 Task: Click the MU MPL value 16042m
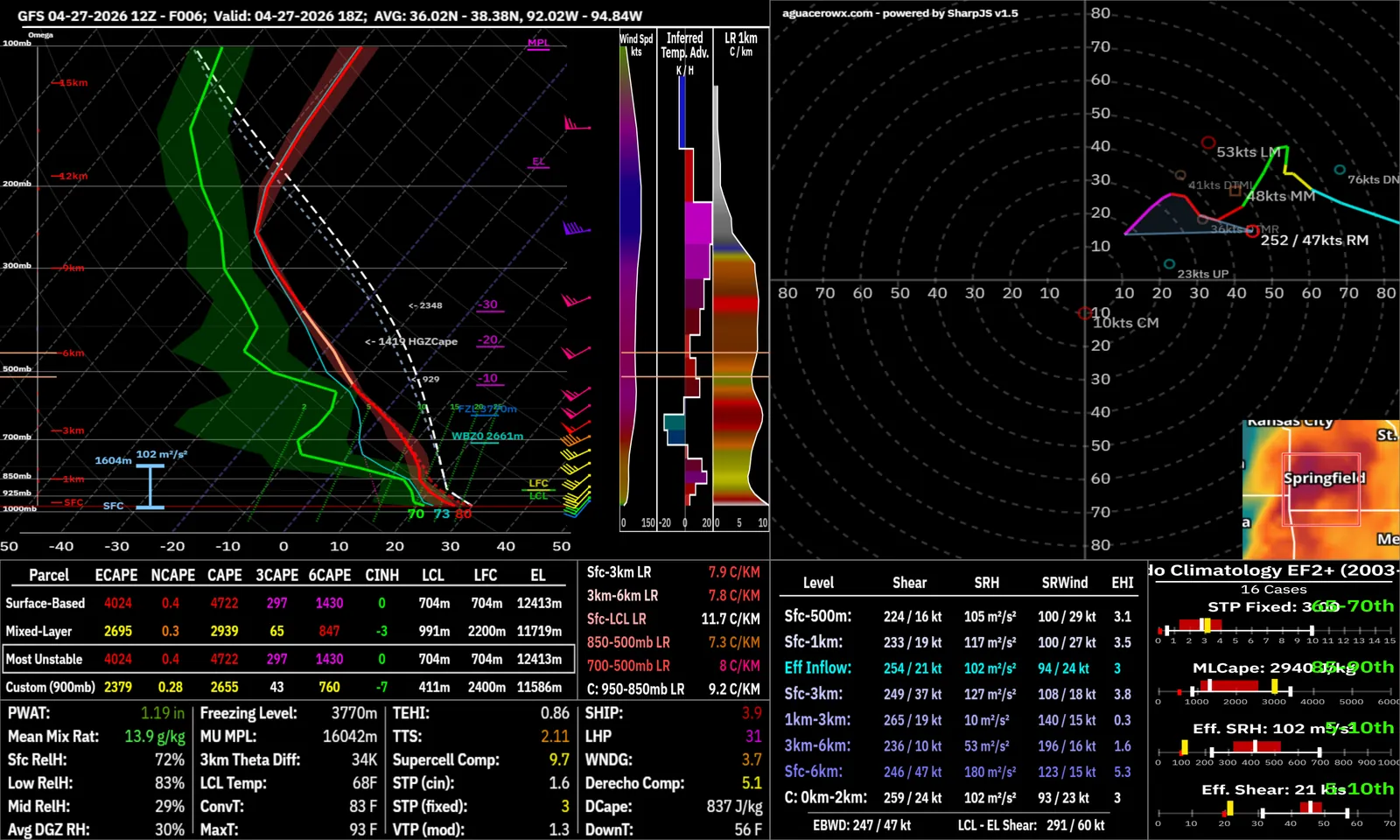coord(350,737)
